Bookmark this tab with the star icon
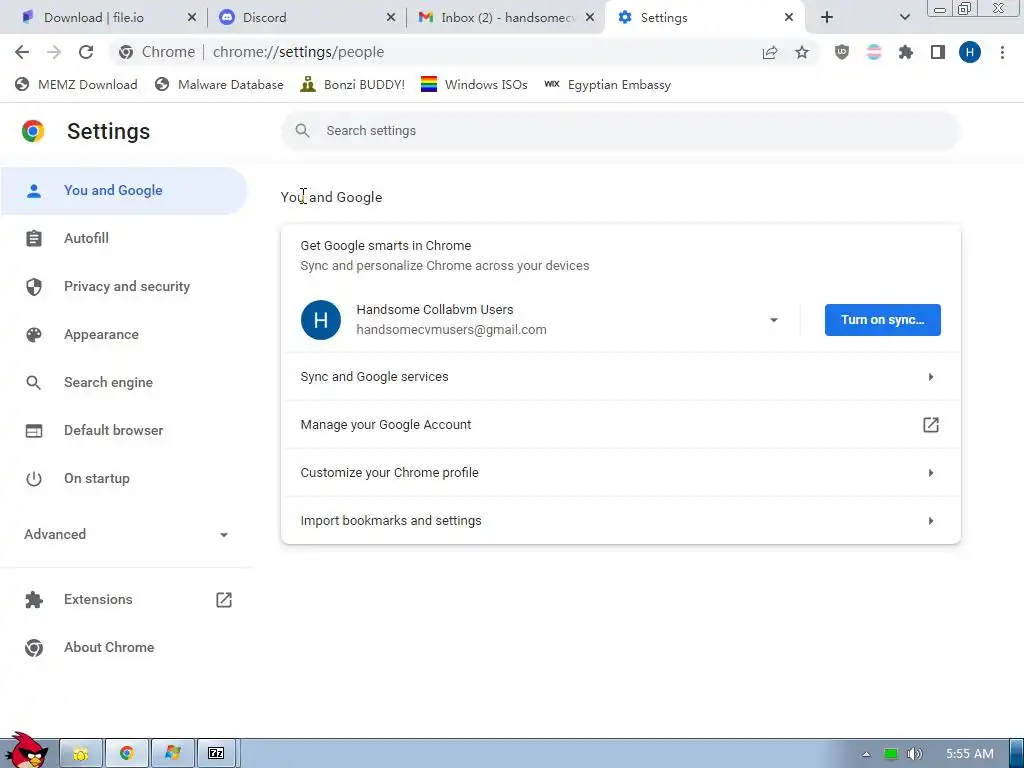This screenshot has height=768, width=1024. click(802, 52)
